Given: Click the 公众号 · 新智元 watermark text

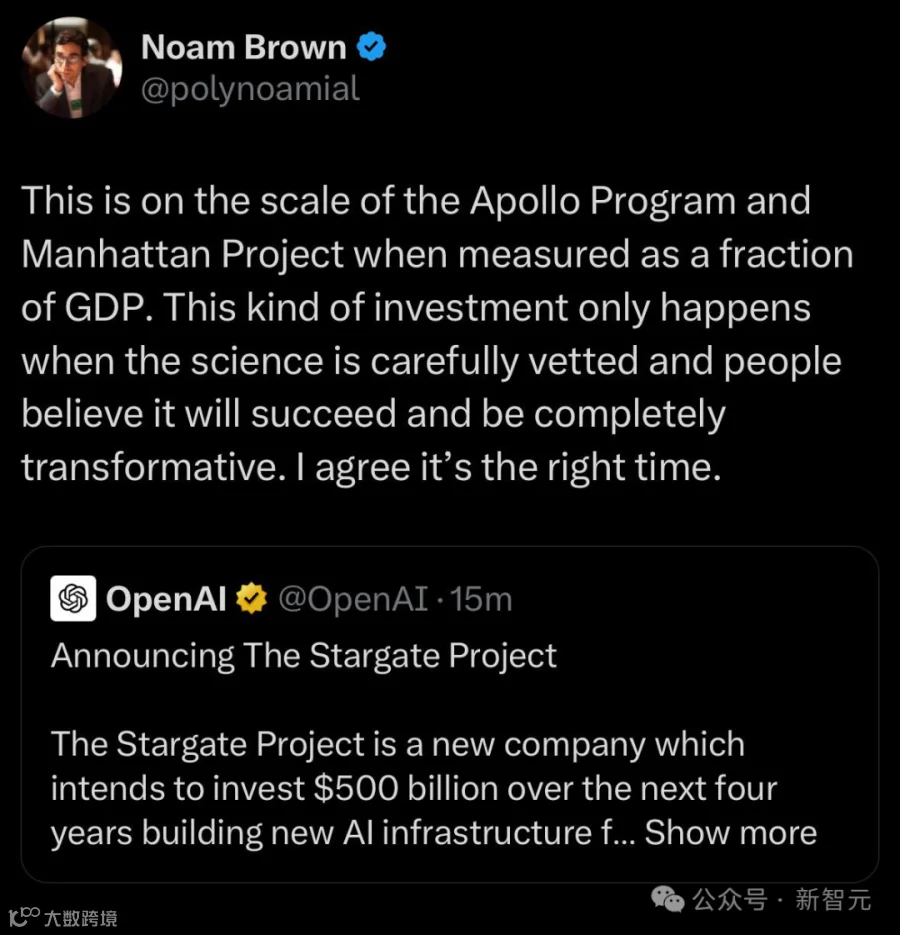Looking at the screenshot, I should point(781,899).
